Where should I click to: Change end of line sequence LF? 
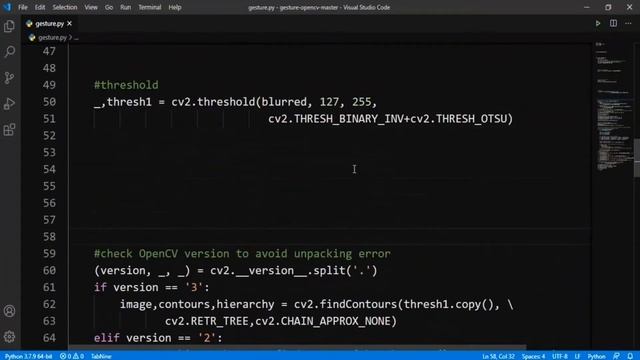point(577,356)
